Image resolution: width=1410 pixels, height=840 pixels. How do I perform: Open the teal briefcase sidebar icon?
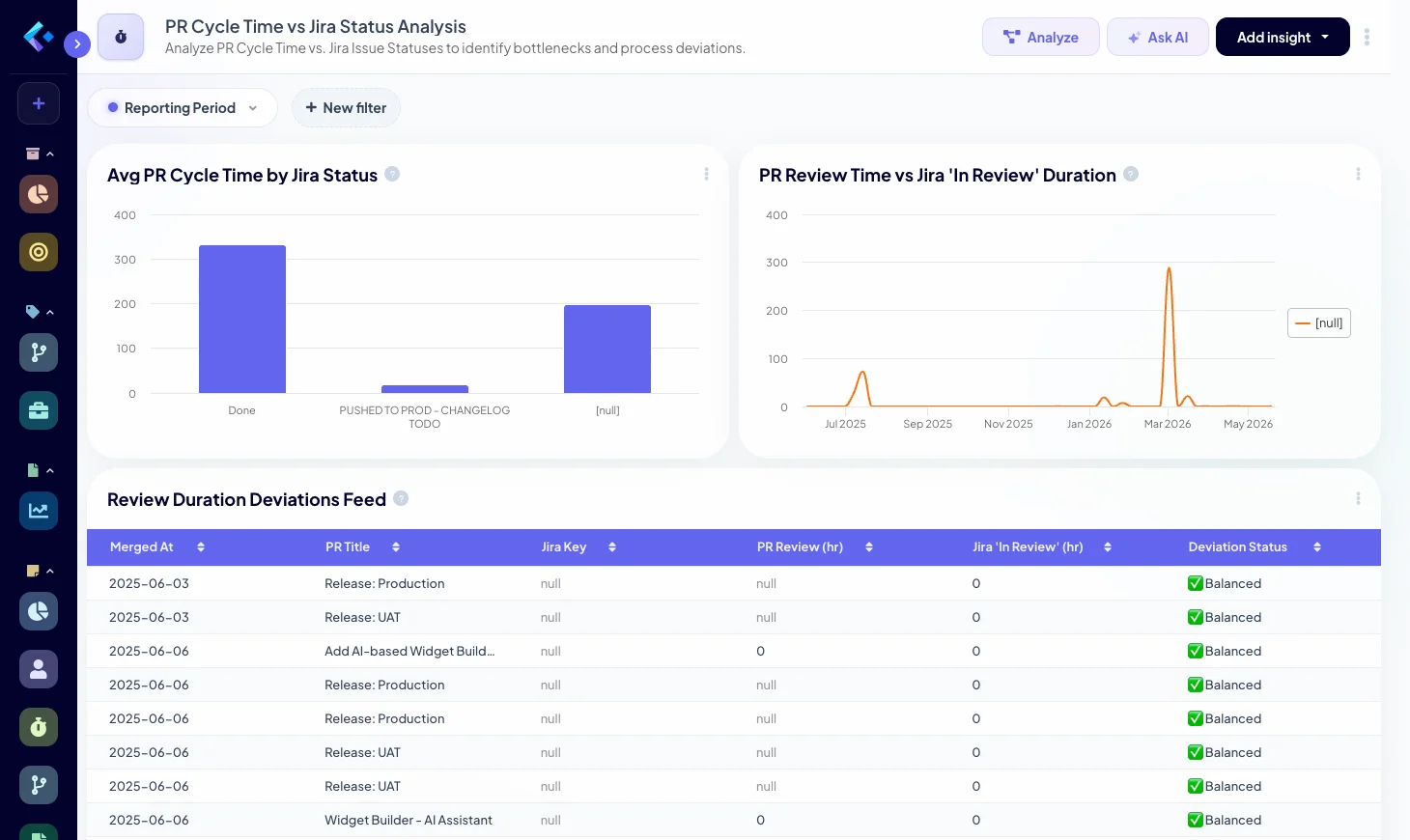click(39, 410)
